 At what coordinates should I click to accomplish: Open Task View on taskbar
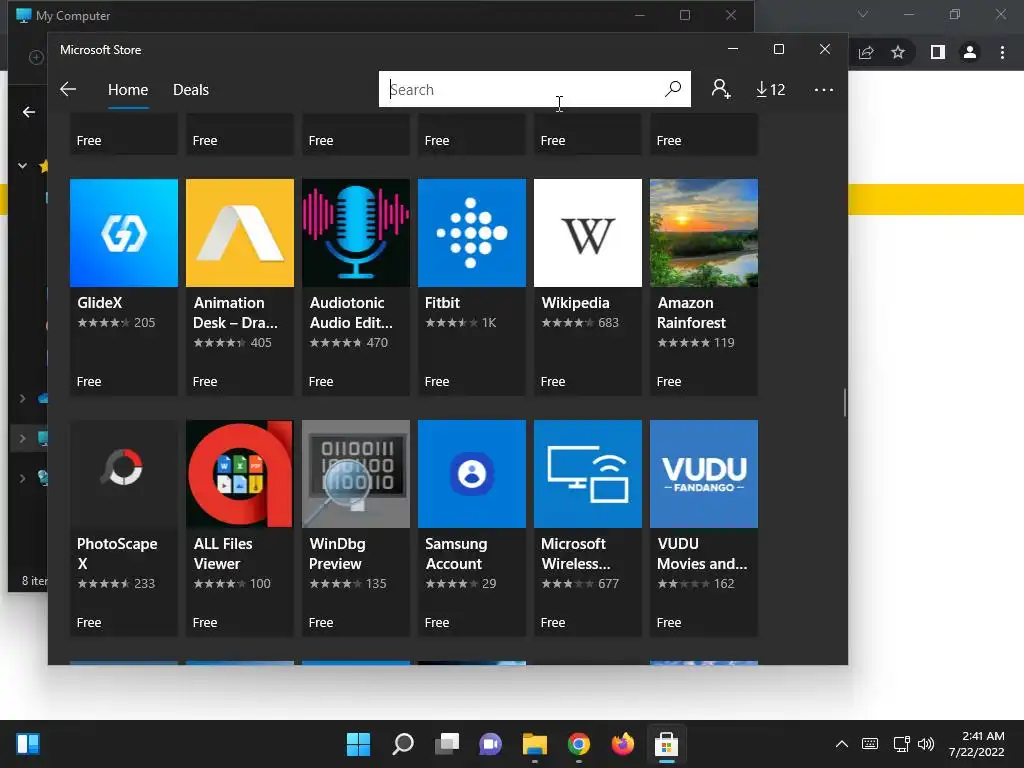447,744
